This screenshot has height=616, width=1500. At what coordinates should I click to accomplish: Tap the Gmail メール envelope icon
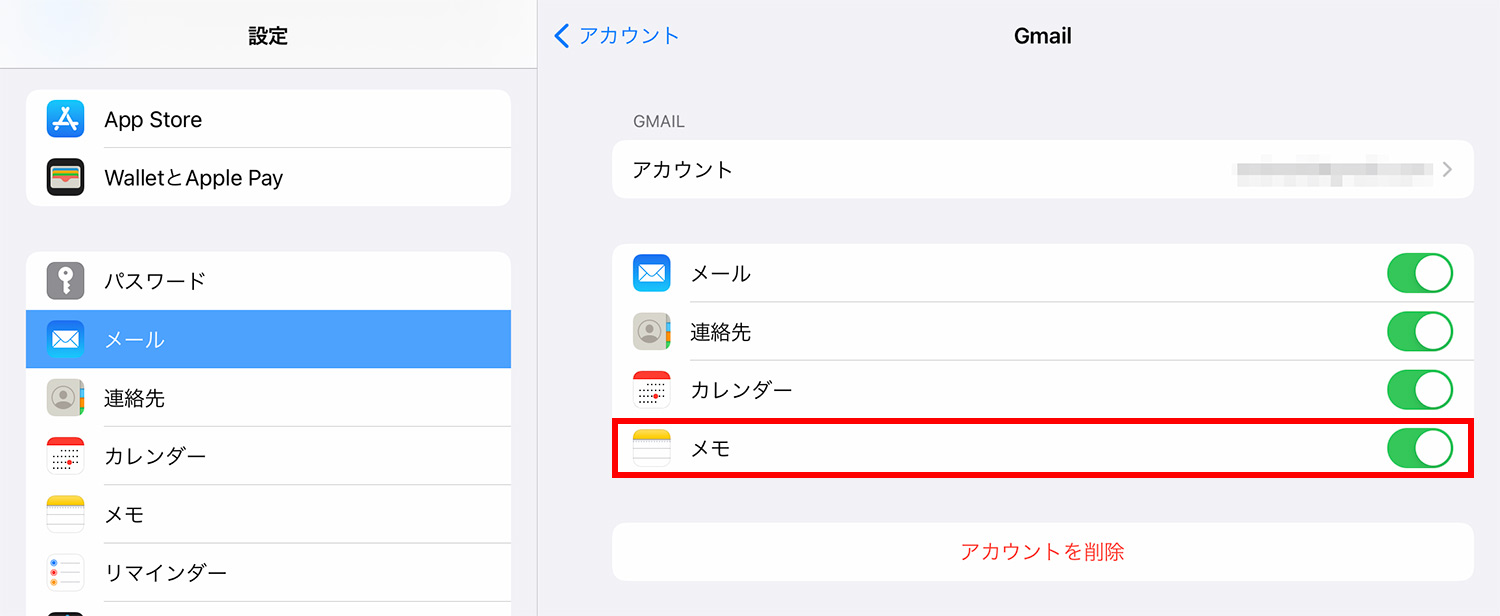point(652,273)
